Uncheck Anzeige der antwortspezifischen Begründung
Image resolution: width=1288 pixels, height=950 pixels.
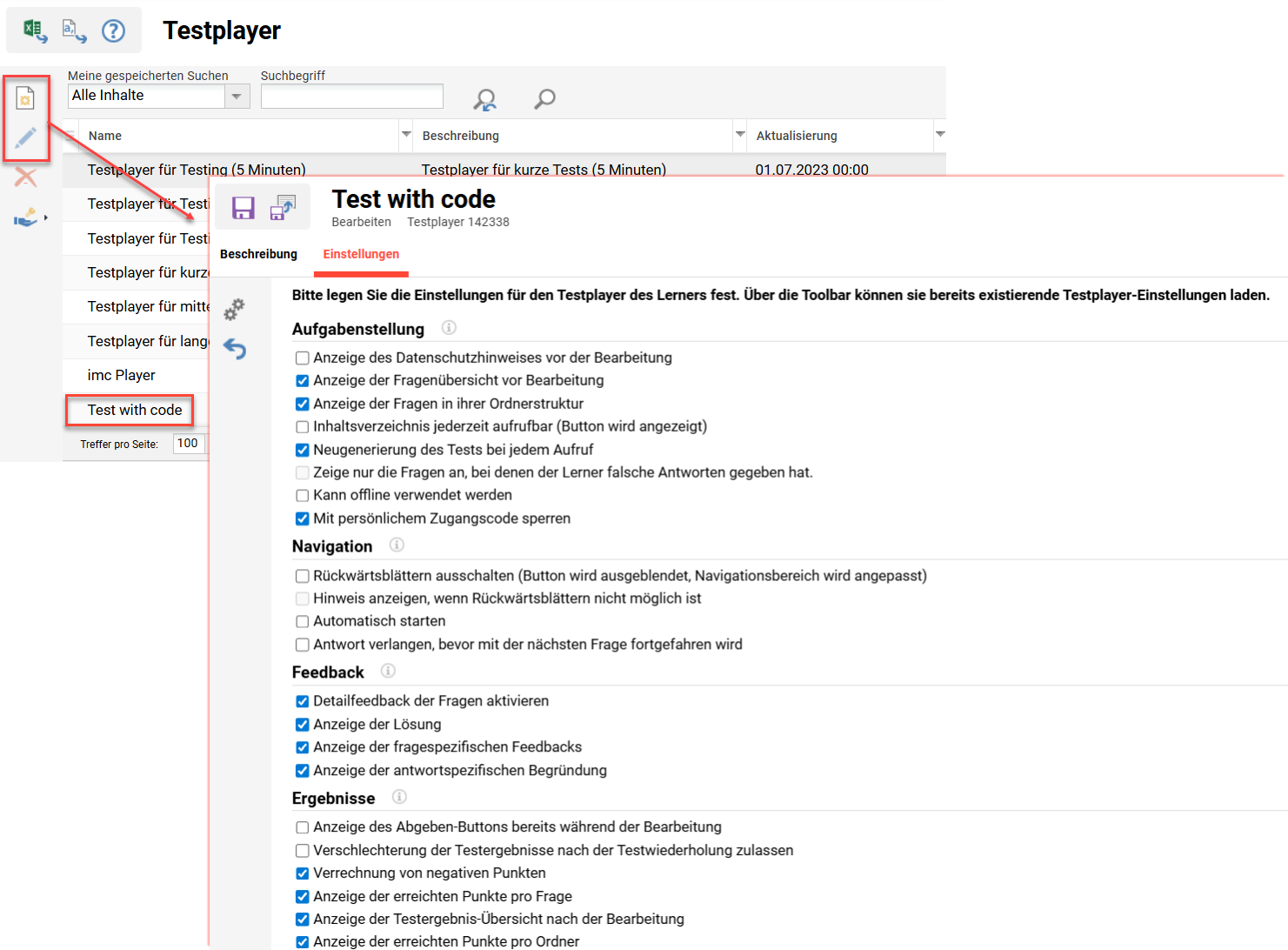pyautogui.click(x=302, y=771)
